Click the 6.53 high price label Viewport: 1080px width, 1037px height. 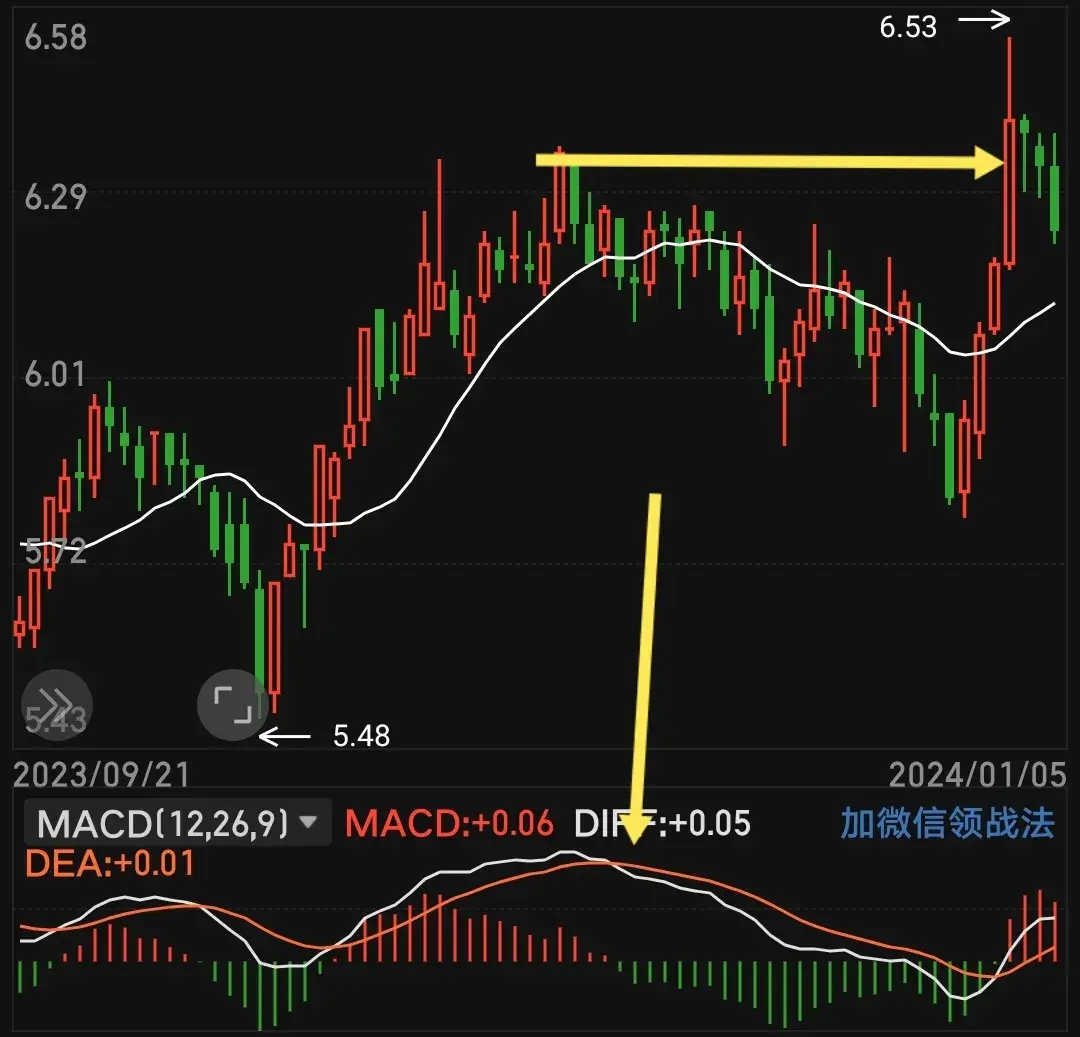[908, 28]
